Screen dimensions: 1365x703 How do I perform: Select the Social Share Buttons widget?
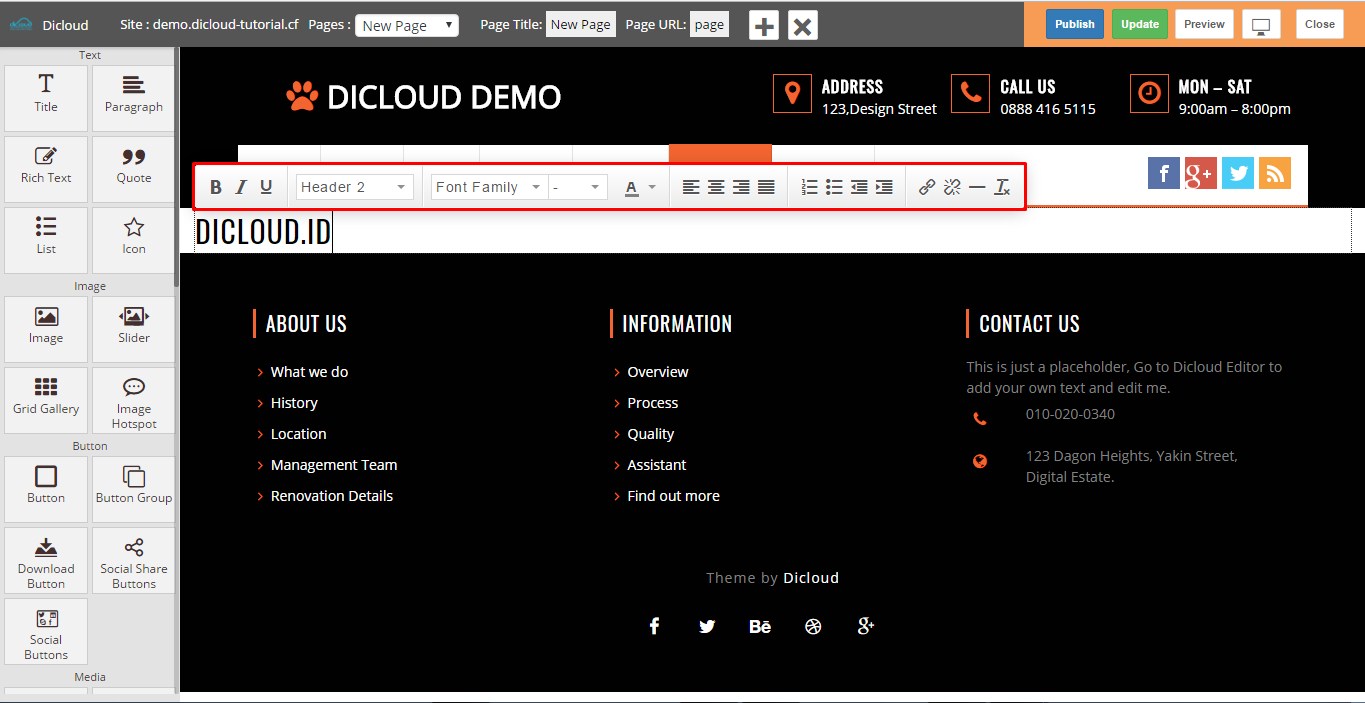click(134, 560)
